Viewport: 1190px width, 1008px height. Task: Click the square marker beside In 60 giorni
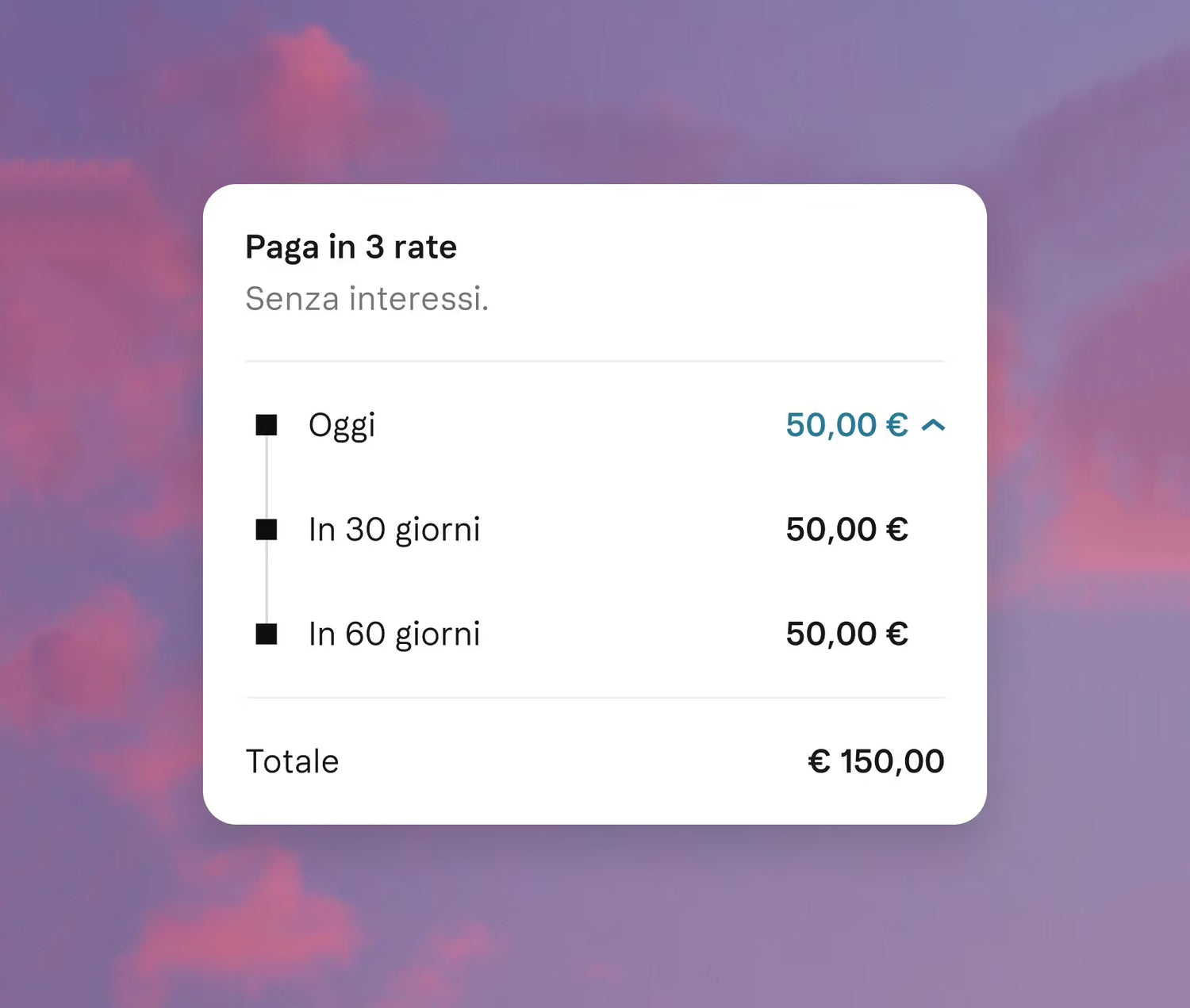pyautogui.click(x=267, y=634)
